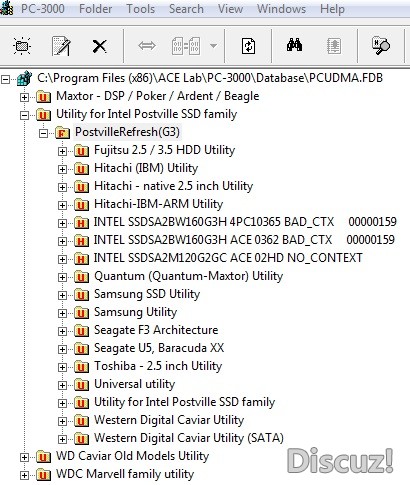Select the Samsung SSD Utility item

[147, 294]
